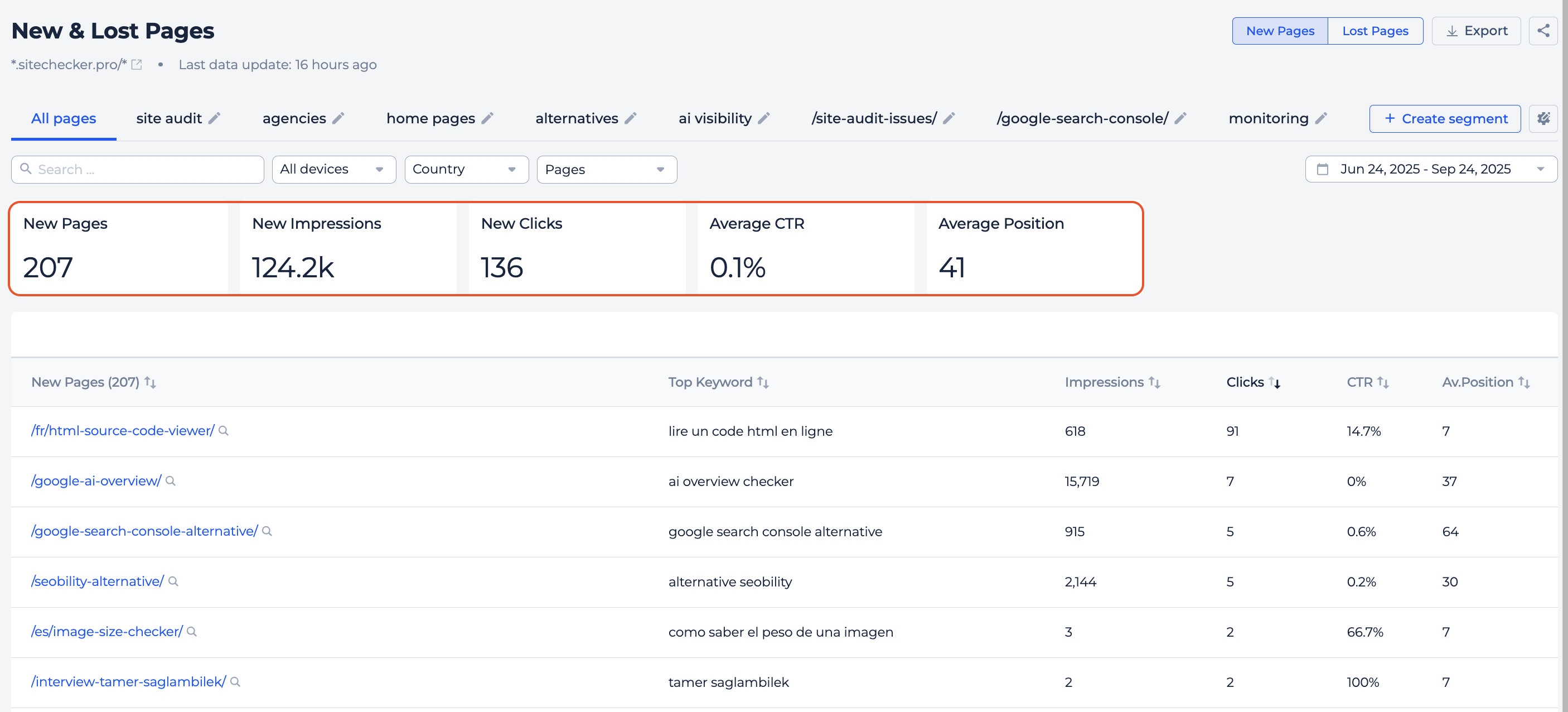Screen dimensions: 1568x712
Task: Inspect /google-ai-overview/ page magnifier icon
Action: coord(171,481)
